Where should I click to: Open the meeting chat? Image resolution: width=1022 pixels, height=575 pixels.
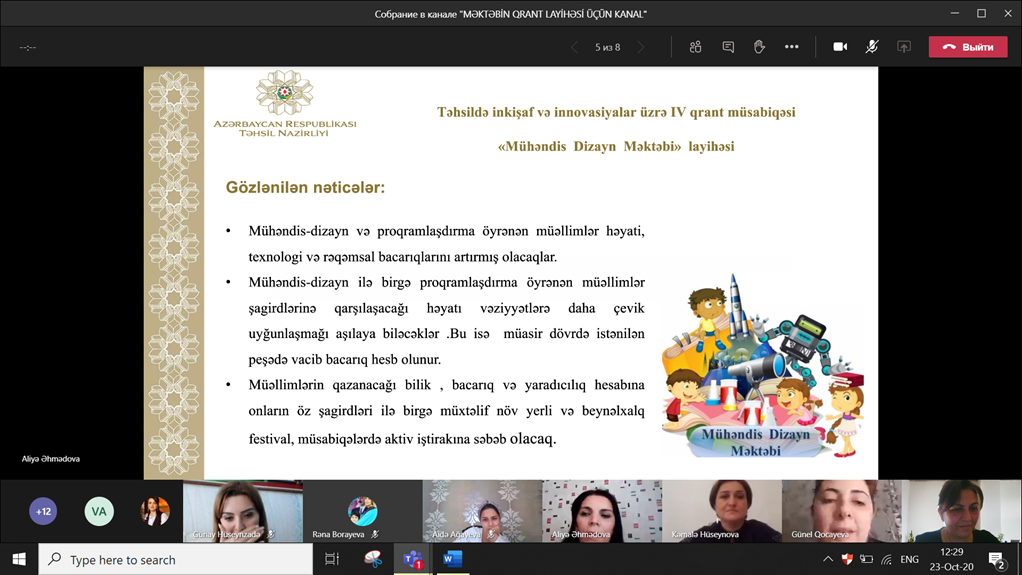[x=728, y=47]
